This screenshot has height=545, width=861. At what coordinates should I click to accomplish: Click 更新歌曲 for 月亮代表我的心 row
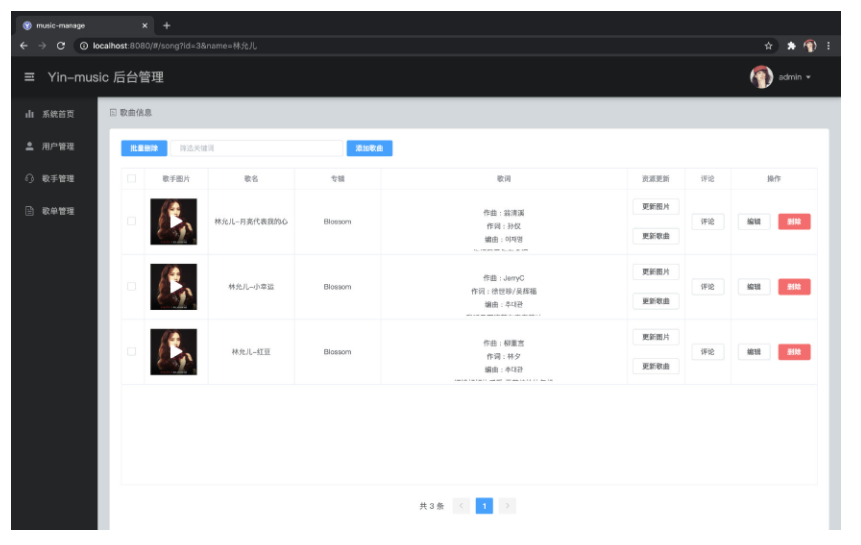tap(656, 236)
